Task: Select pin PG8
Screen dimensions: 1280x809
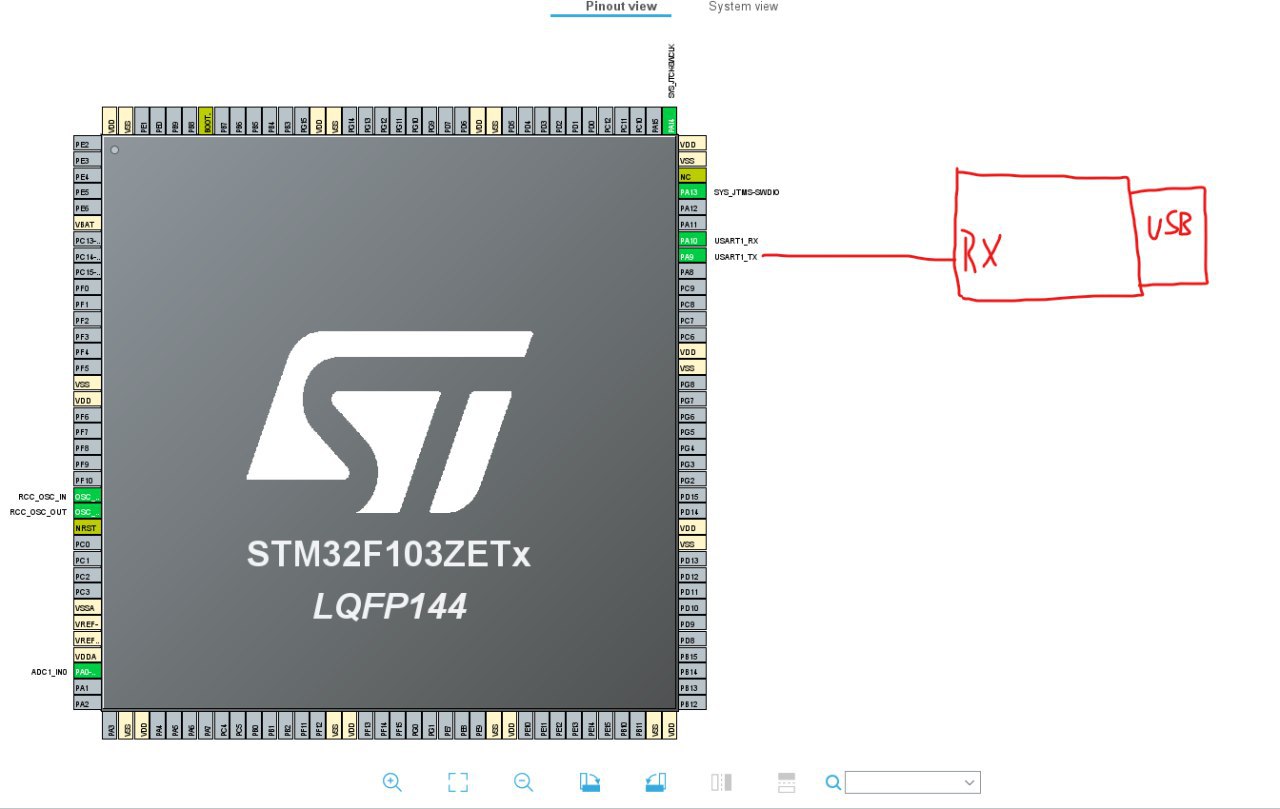Action: coord(692,384)
